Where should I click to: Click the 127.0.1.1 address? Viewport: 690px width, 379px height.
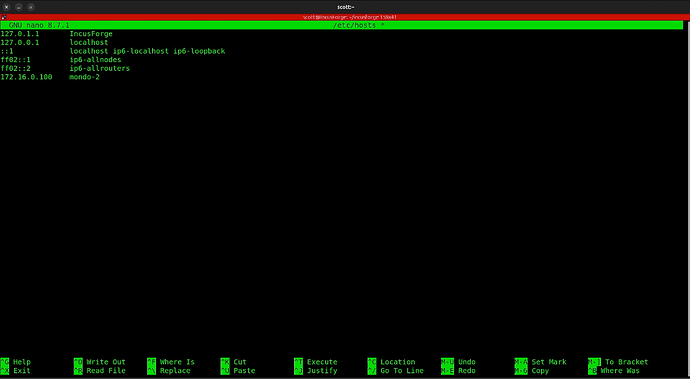pyautogui.click(x=20, y=34)
